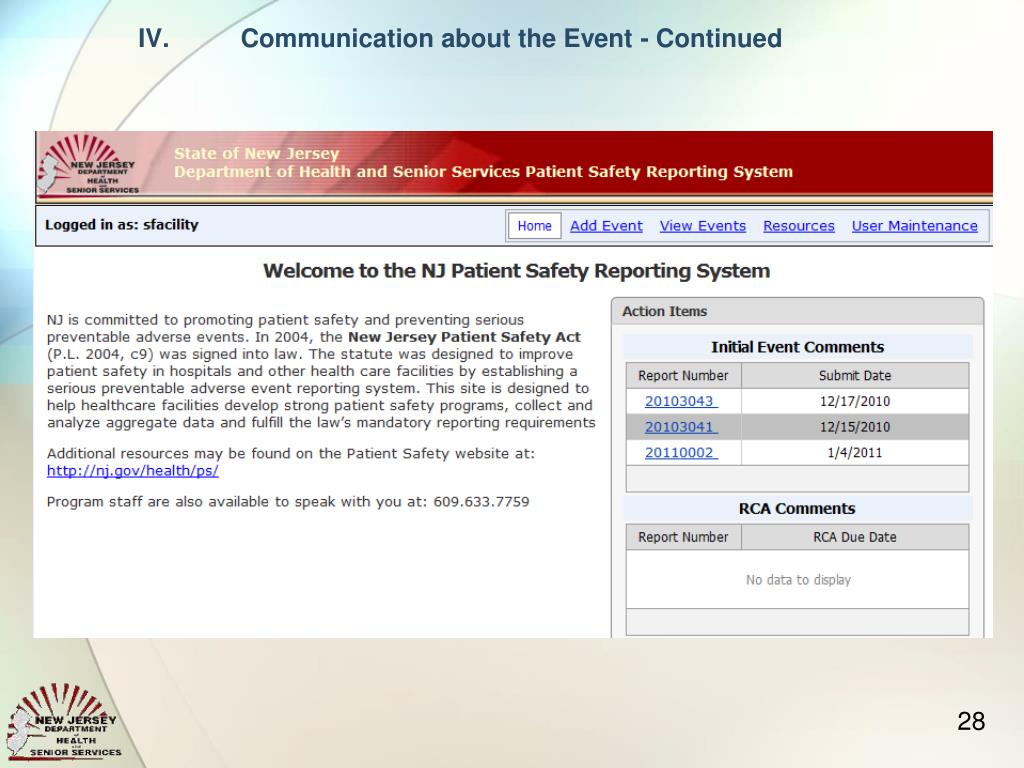Click NJ Health logo in red banner
The width and height of the screenshot is (1024, 768).
coord(88,165)
